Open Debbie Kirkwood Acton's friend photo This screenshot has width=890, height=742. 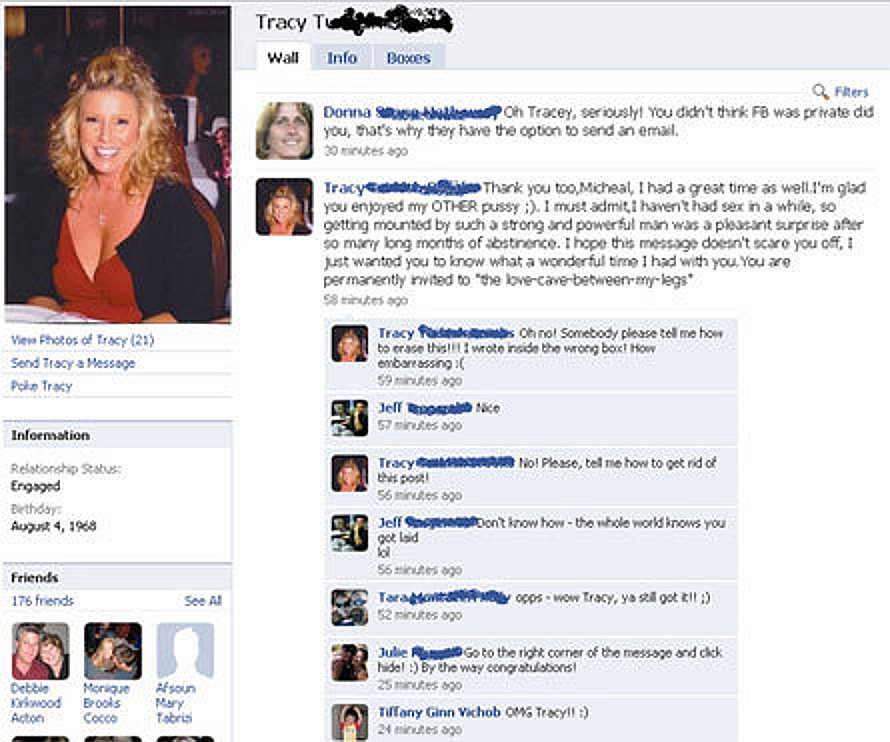click(x=40, y=651)
